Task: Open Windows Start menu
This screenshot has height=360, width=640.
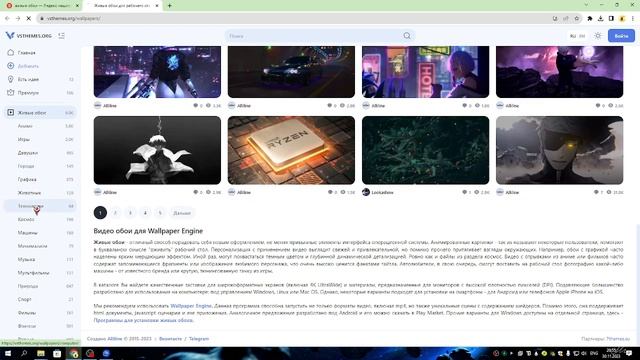Action: point(8,353)
